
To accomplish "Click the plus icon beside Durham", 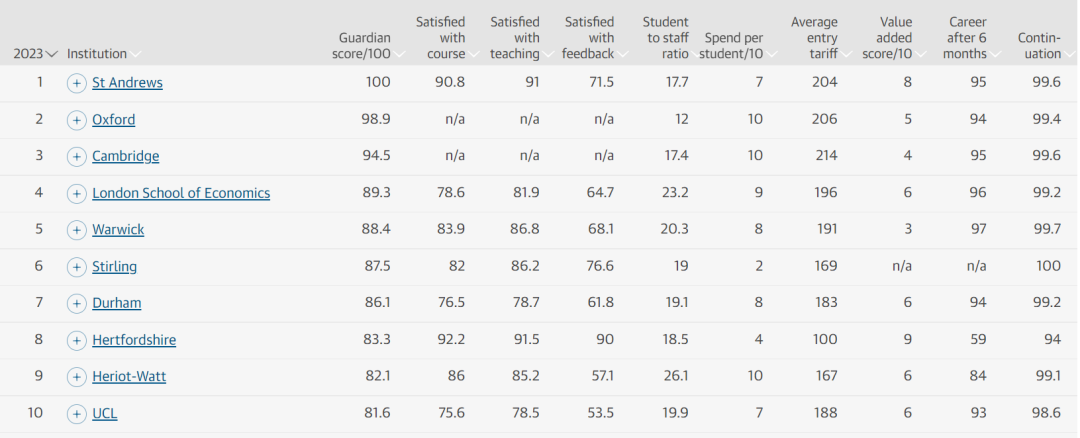I will [x=77, y=303].
